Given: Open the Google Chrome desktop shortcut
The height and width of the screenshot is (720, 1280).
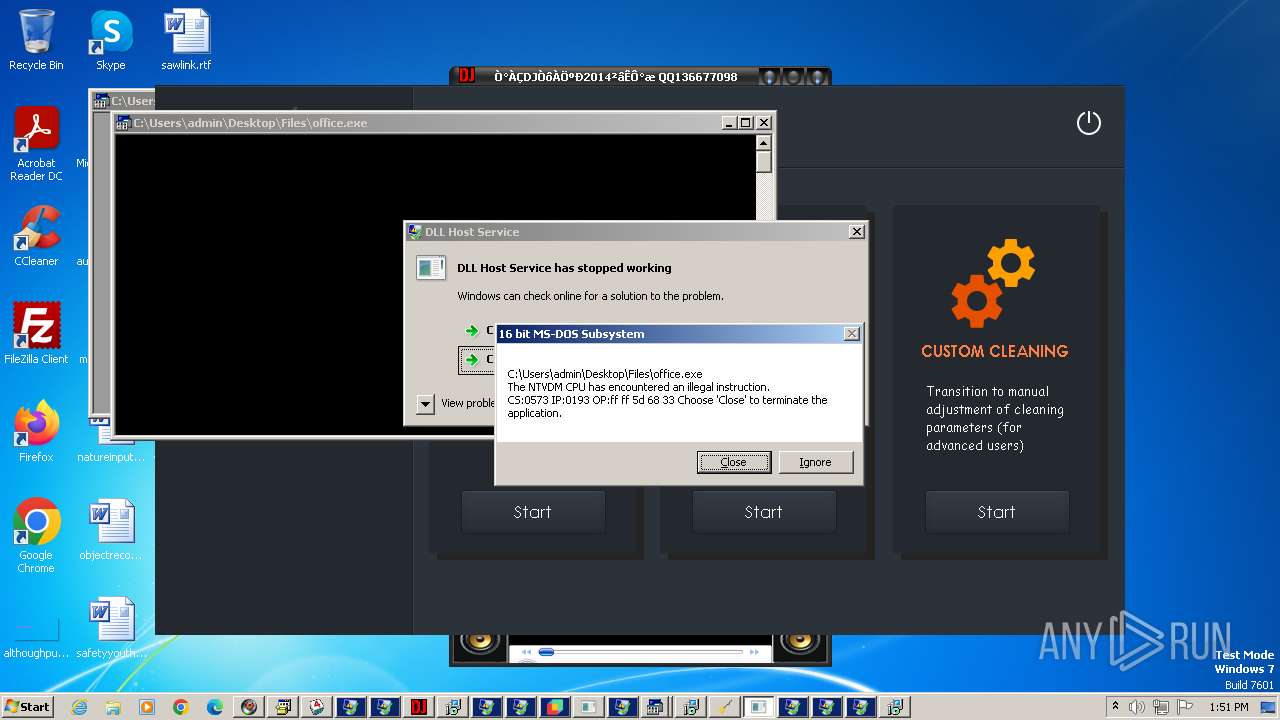Looking at the screenshot, I should pyautogui.click(x=36, y=535).
